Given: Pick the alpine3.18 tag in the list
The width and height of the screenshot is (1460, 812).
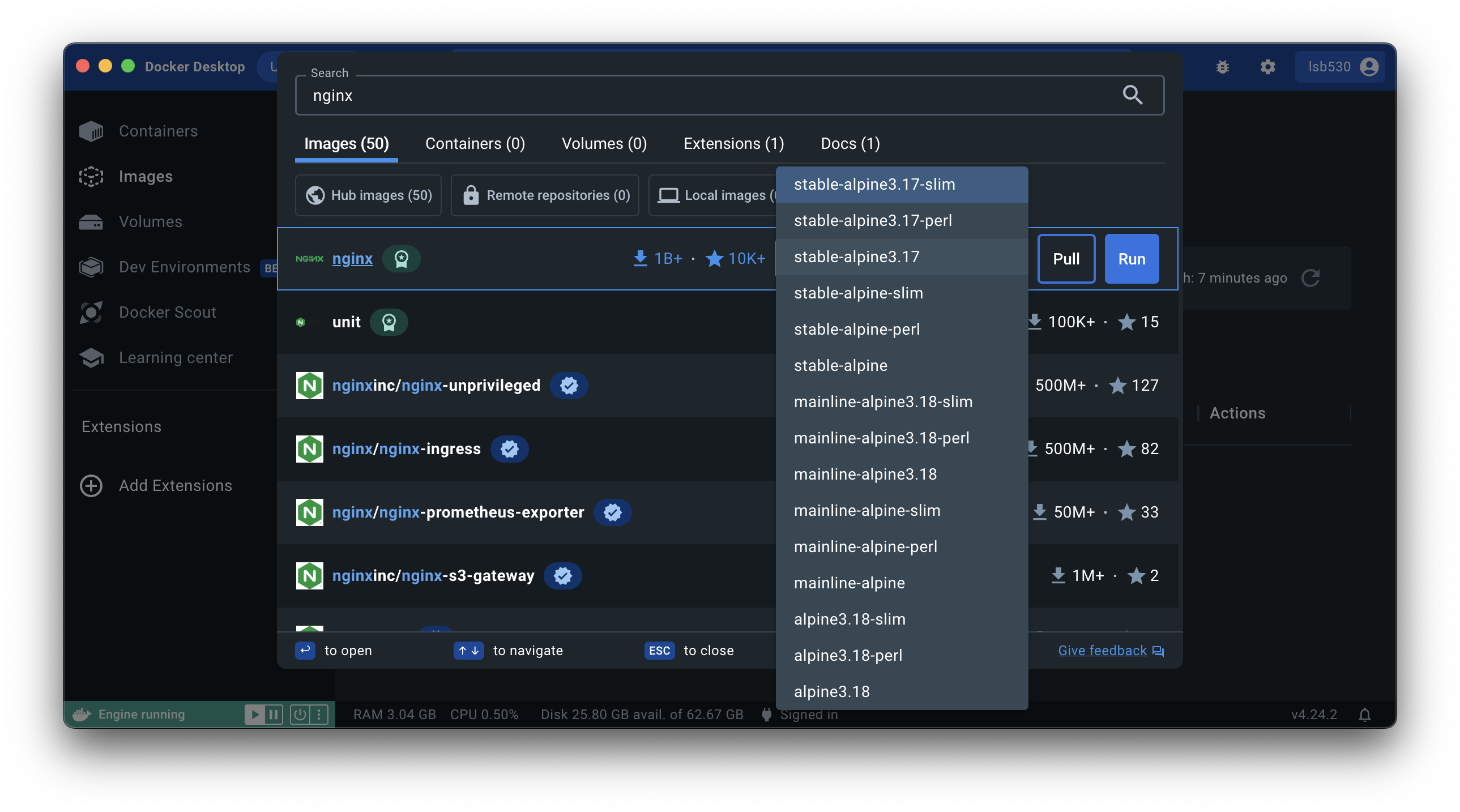Looking at the screenshot, I should 831,691.
